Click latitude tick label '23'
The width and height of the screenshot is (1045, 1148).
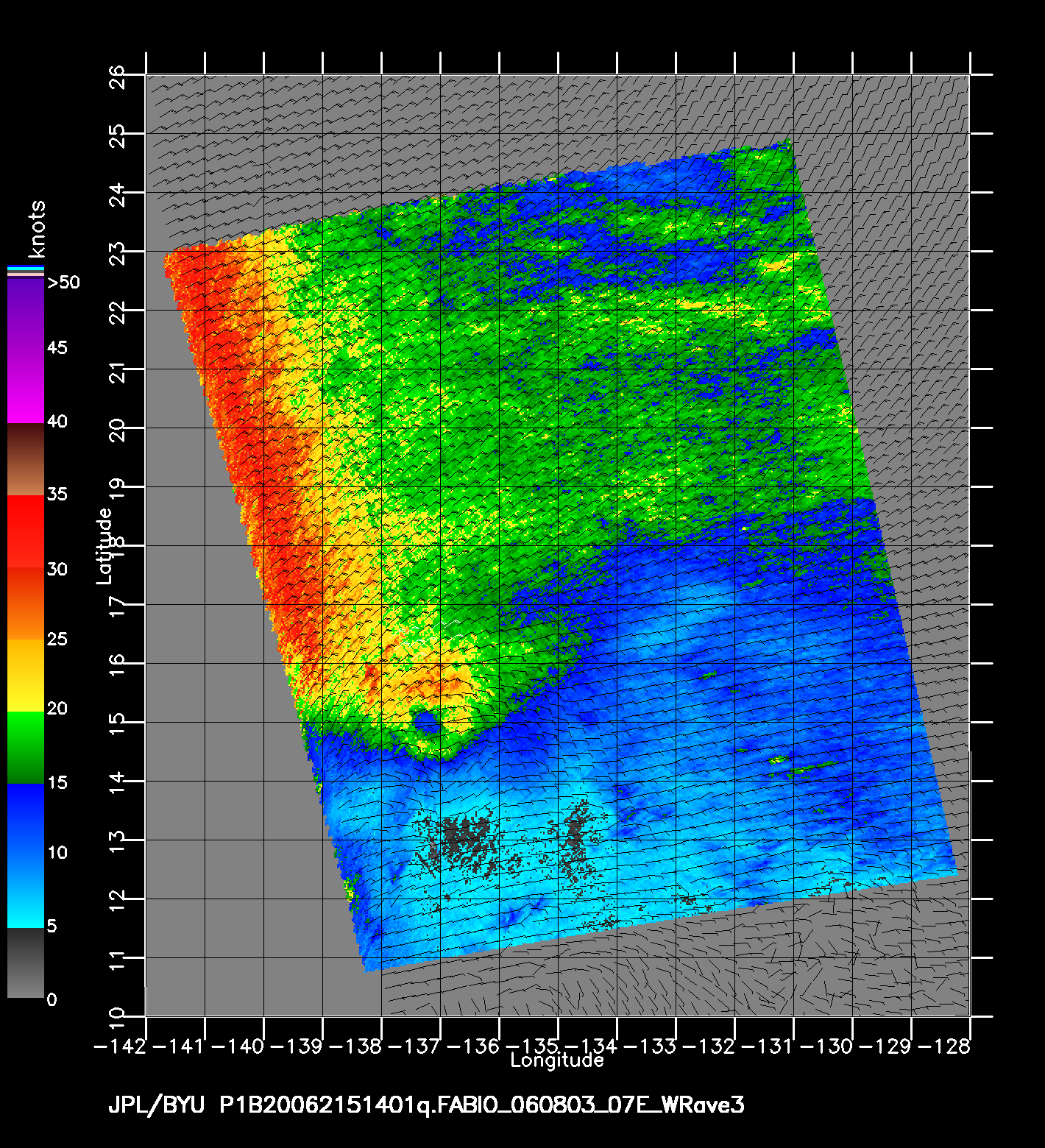[117, 252]
